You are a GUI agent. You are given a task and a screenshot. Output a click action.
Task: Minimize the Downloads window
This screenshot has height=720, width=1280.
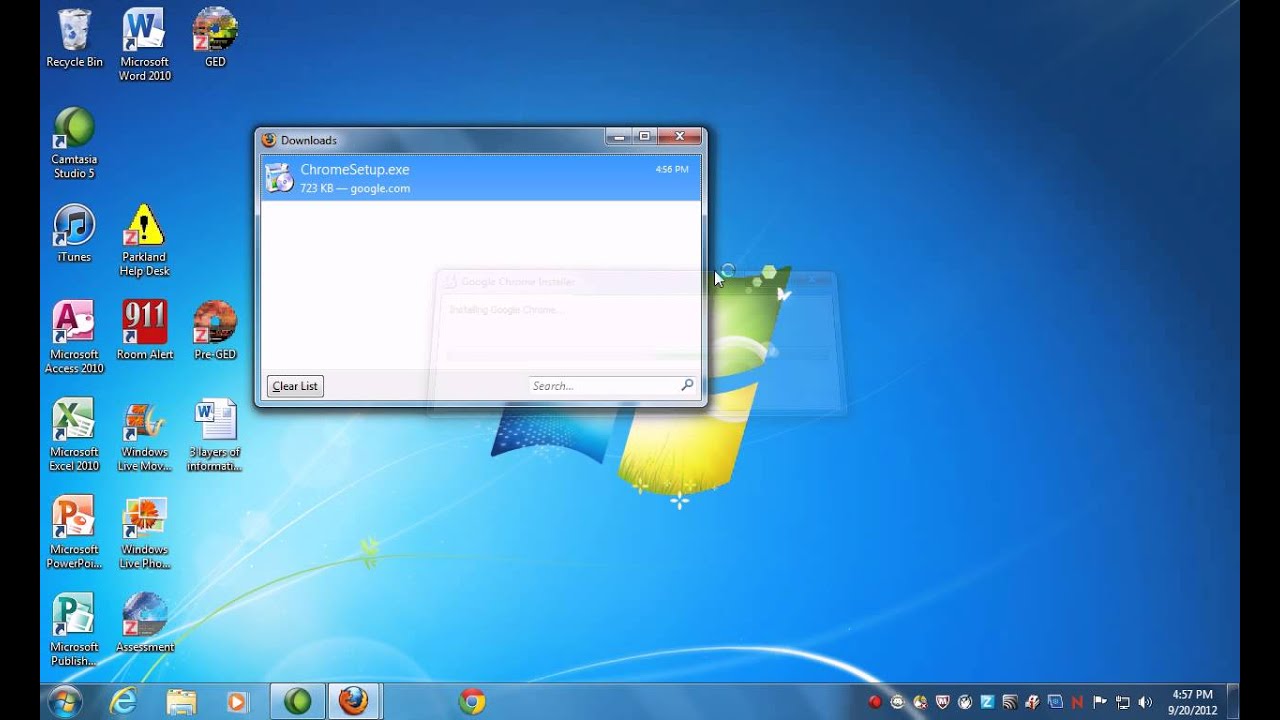[619, 136]
